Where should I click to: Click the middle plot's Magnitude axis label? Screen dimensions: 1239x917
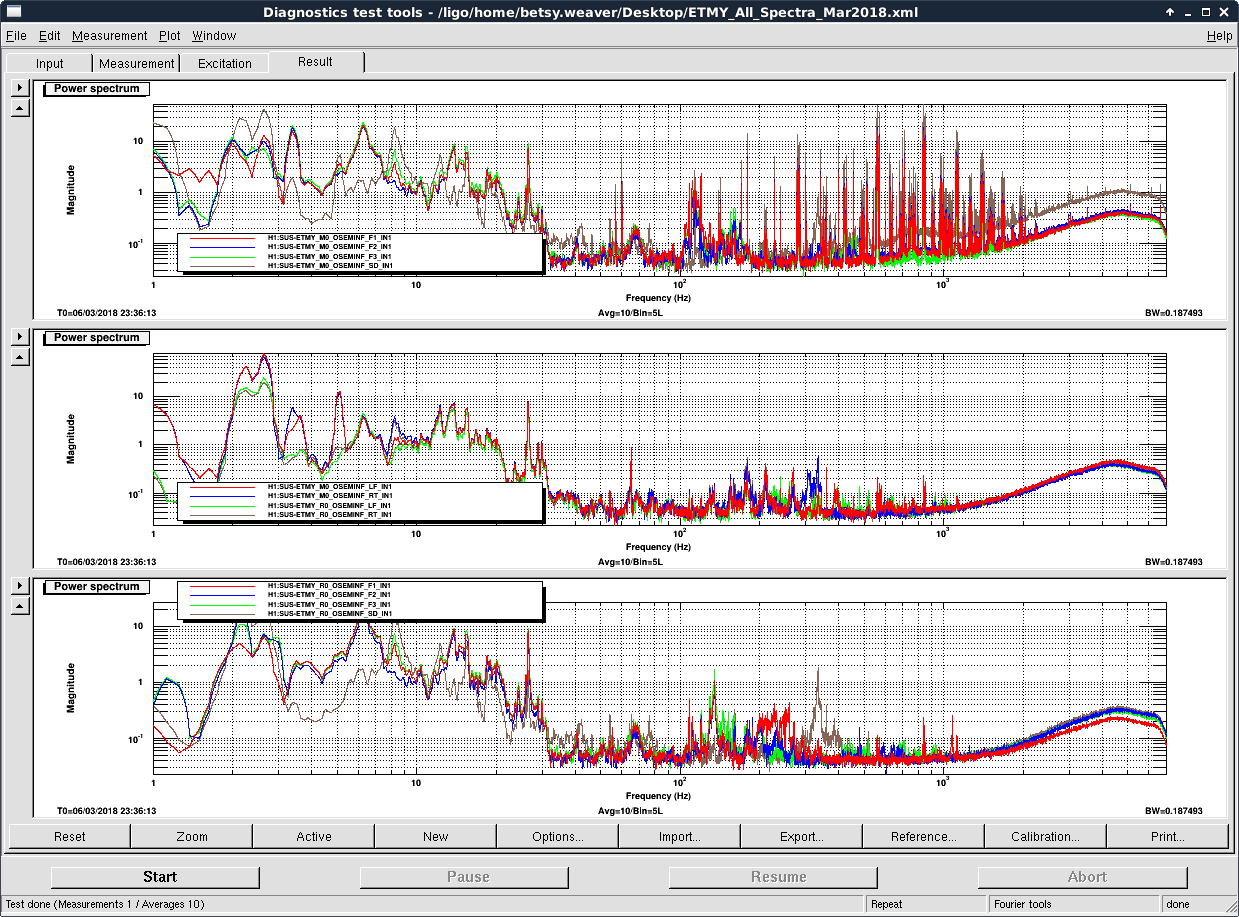click(71, 439)
